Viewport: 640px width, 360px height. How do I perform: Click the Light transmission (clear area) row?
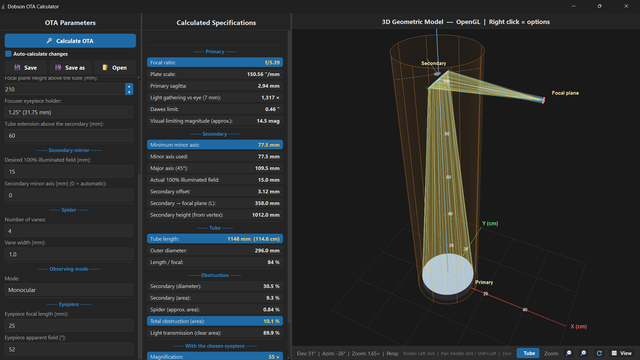point(215,333)
